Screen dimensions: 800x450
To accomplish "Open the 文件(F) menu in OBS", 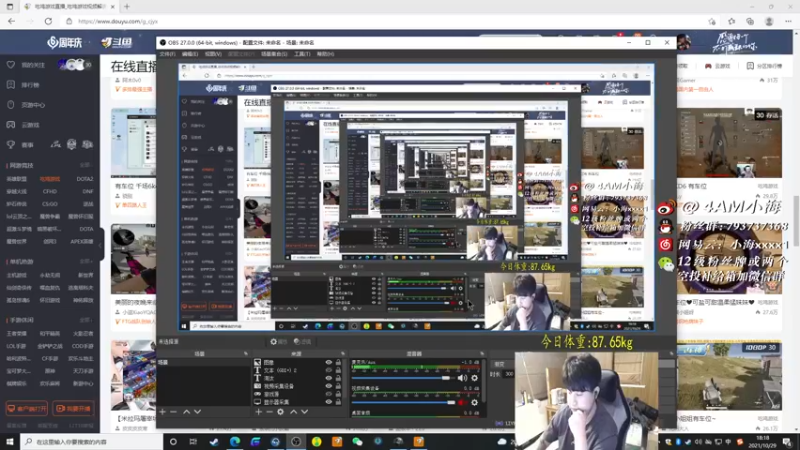I will pos(167,54).
